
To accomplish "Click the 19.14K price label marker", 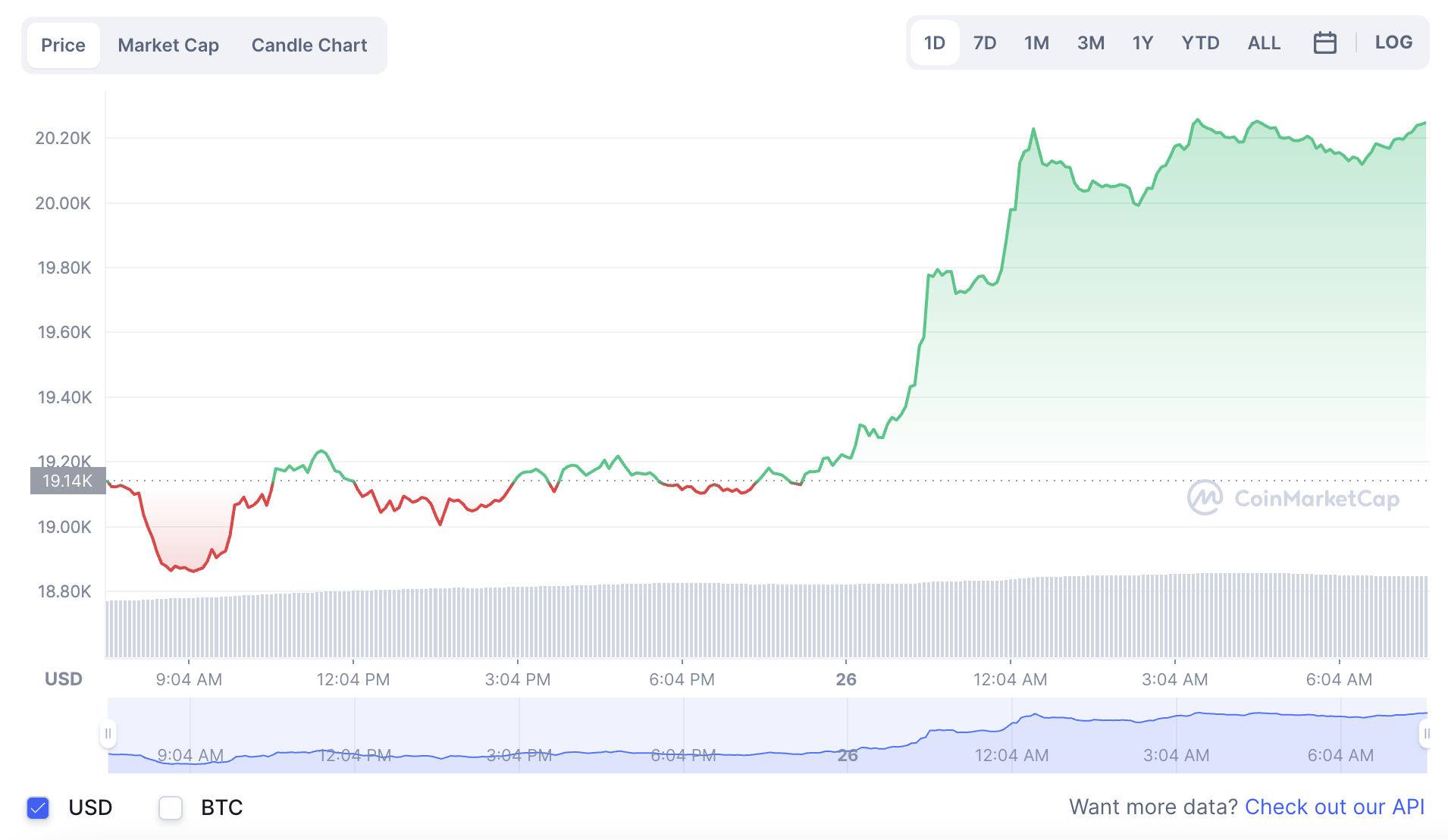I will click(67, 481).
